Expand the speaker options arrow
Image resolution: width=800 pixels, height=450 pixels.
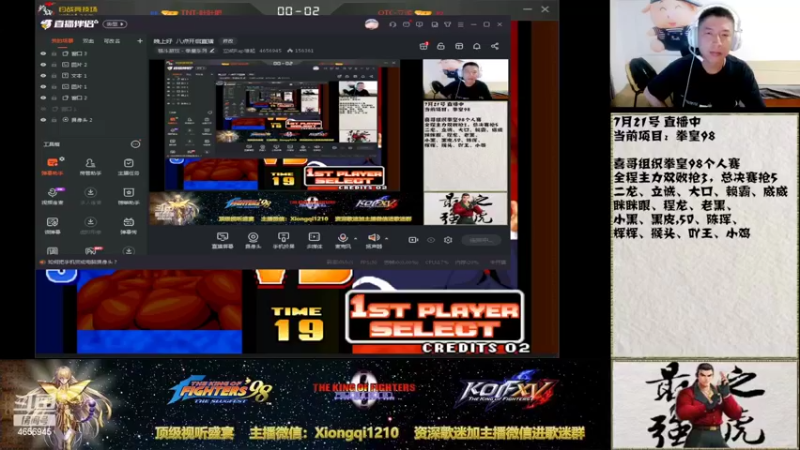[x=386, y=238]
